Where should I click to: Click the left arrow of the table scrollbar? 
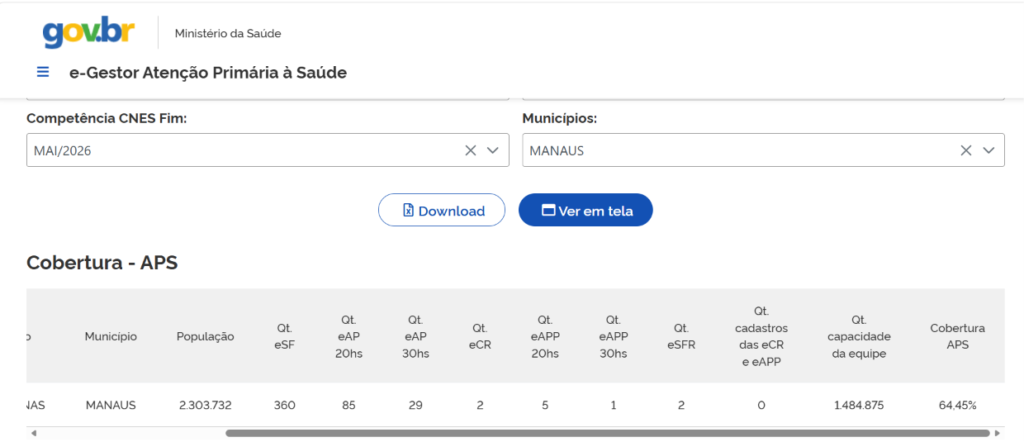pyautogui.click(x=33, y=433)
